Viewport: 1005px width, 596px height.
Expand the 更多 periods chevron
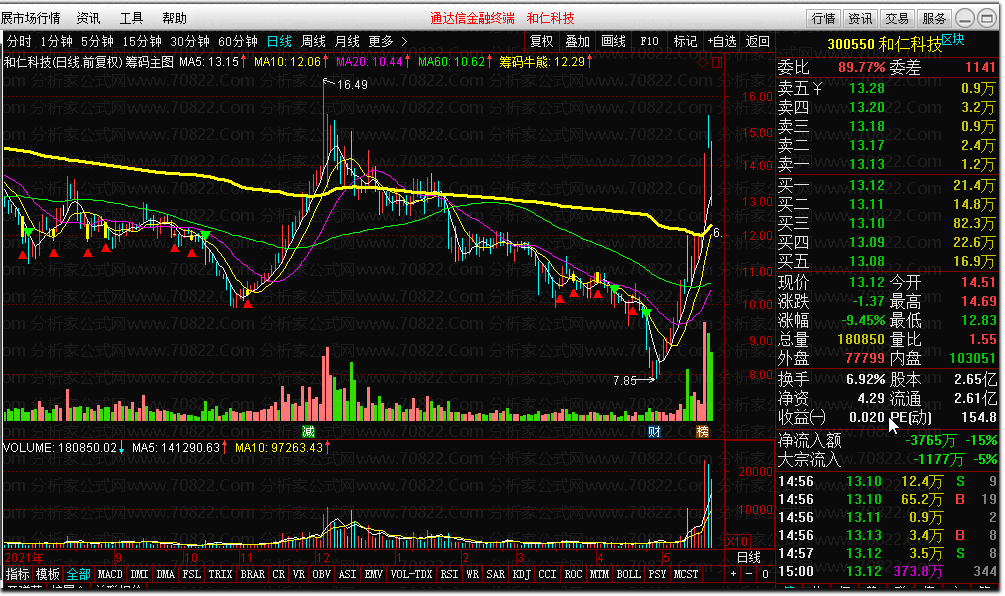click(404, 42)
